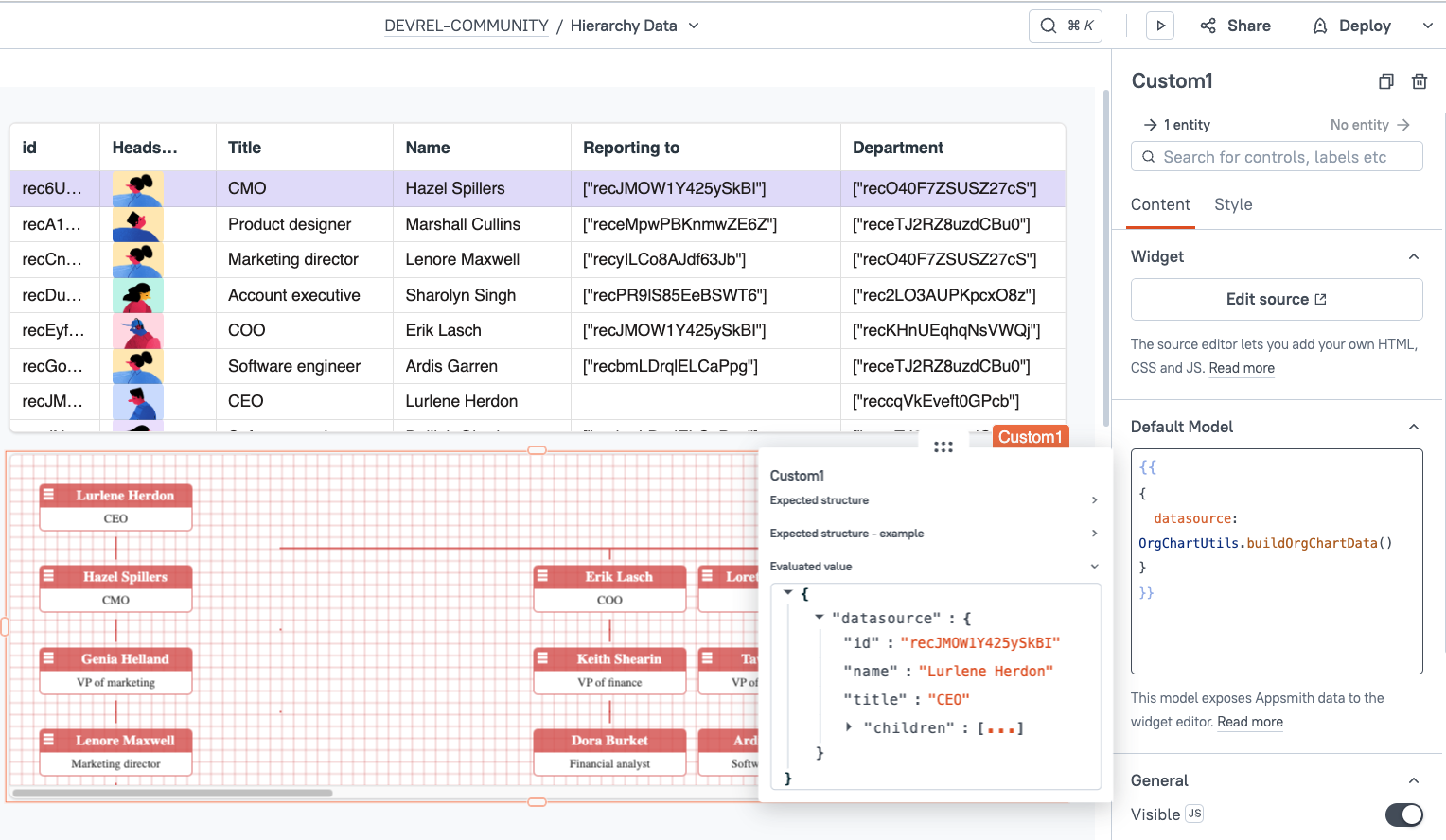Turn off the Visible toggle switch
The image size is (1446, 840).
pos(1402,814)
